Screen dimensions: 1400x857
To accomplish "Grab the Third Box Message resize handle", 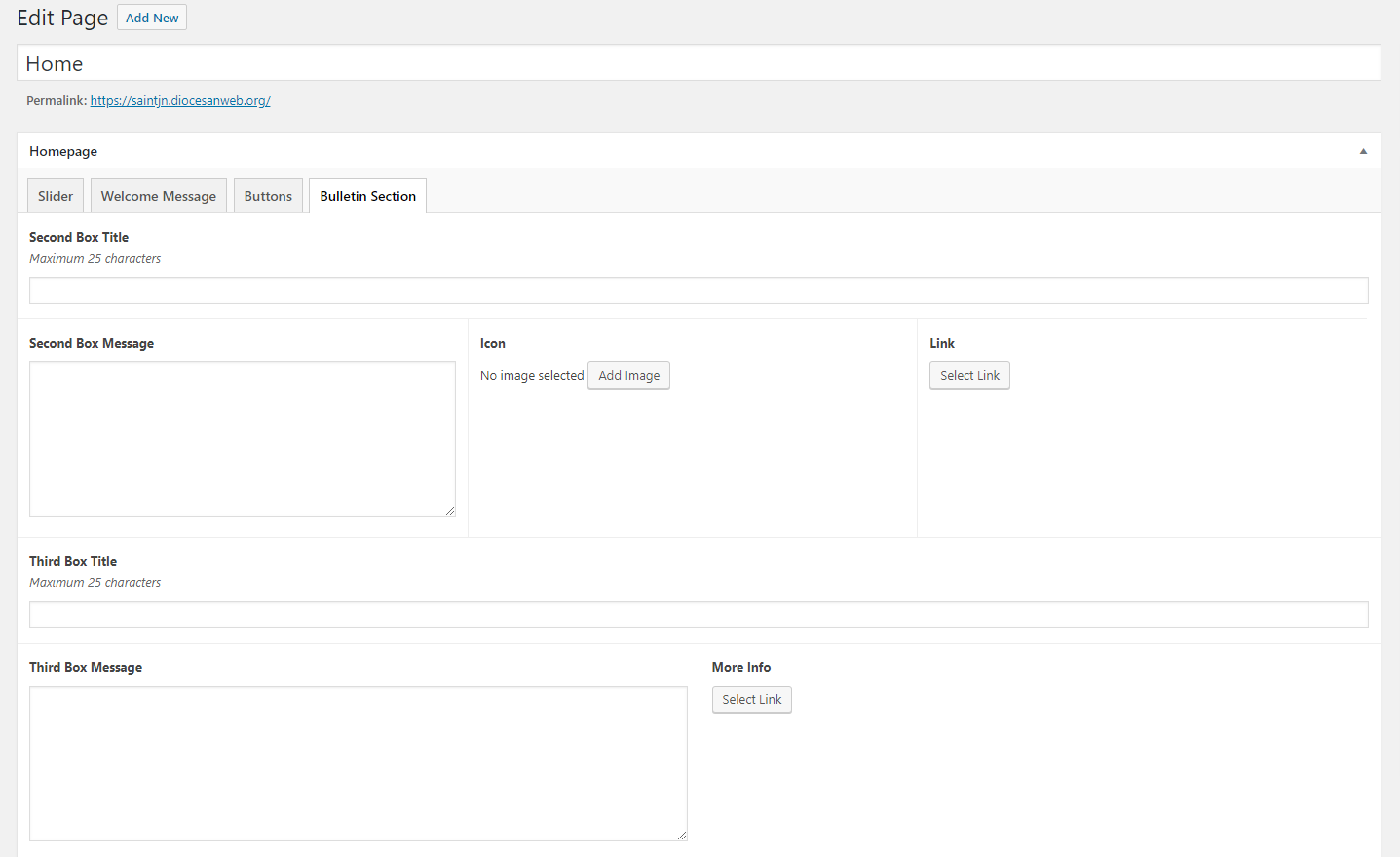I will [682, 836].
